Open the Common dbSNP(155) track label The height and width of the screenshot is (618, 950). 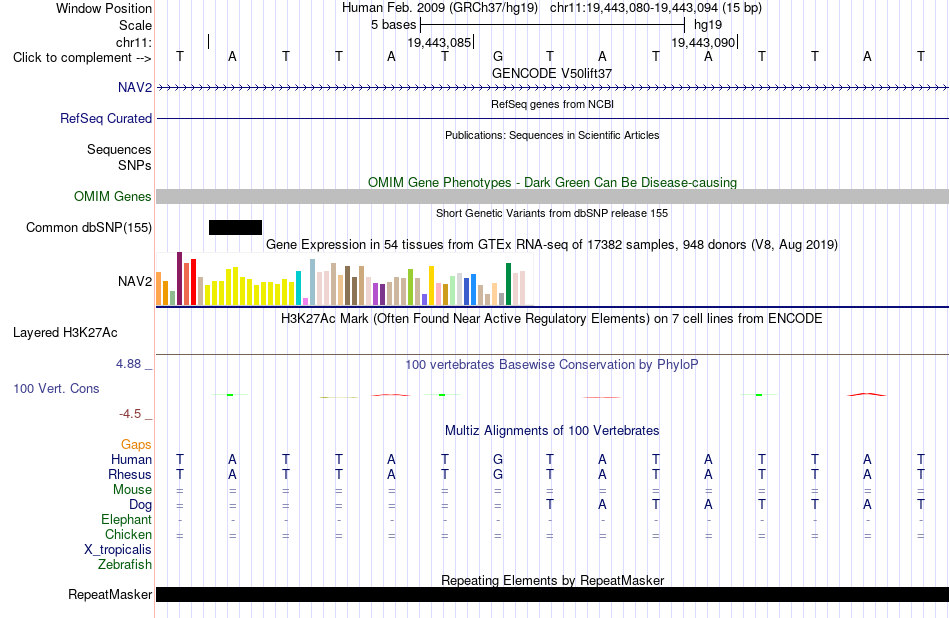tap(88, 227)
